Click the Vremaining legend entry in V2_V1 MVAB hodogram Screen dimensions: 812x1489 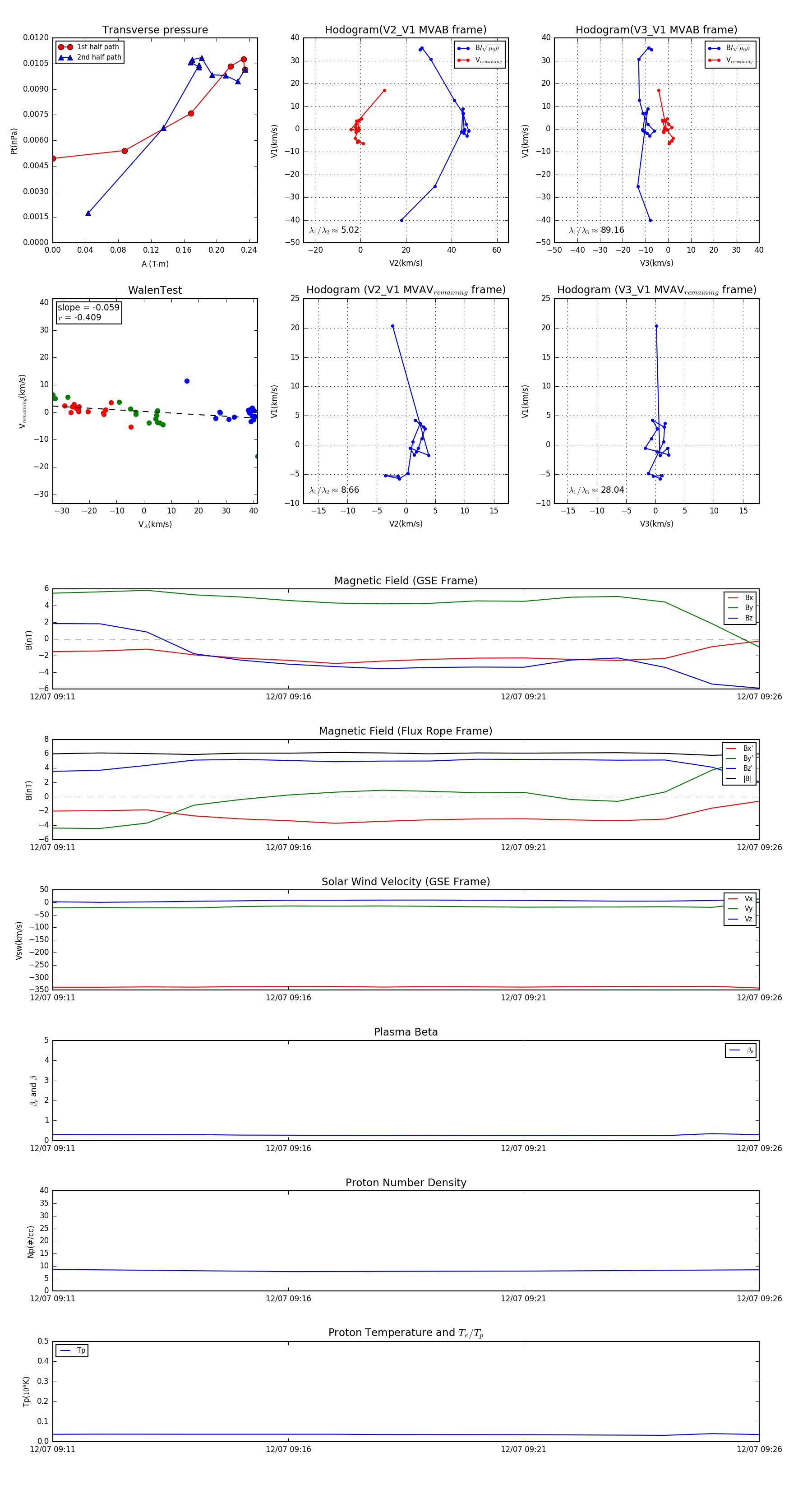(x=480, y=60)
